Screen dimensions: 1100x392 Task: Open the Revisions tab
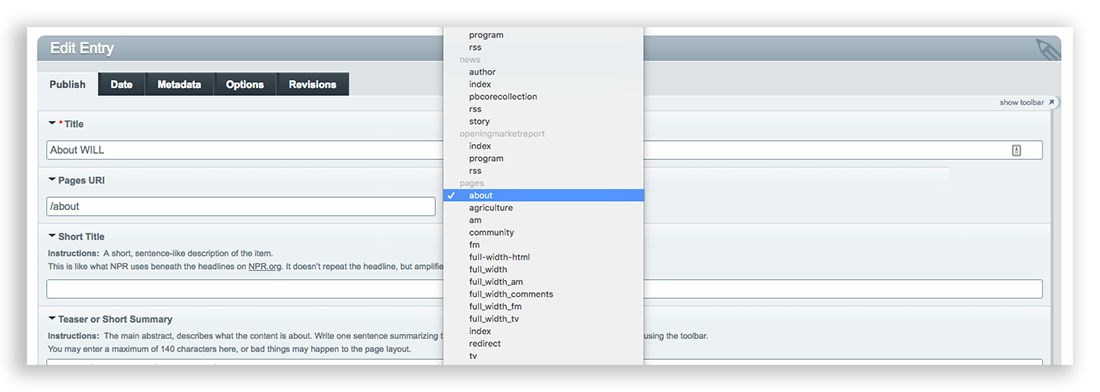pyautogui.click(x=312, y=84)
